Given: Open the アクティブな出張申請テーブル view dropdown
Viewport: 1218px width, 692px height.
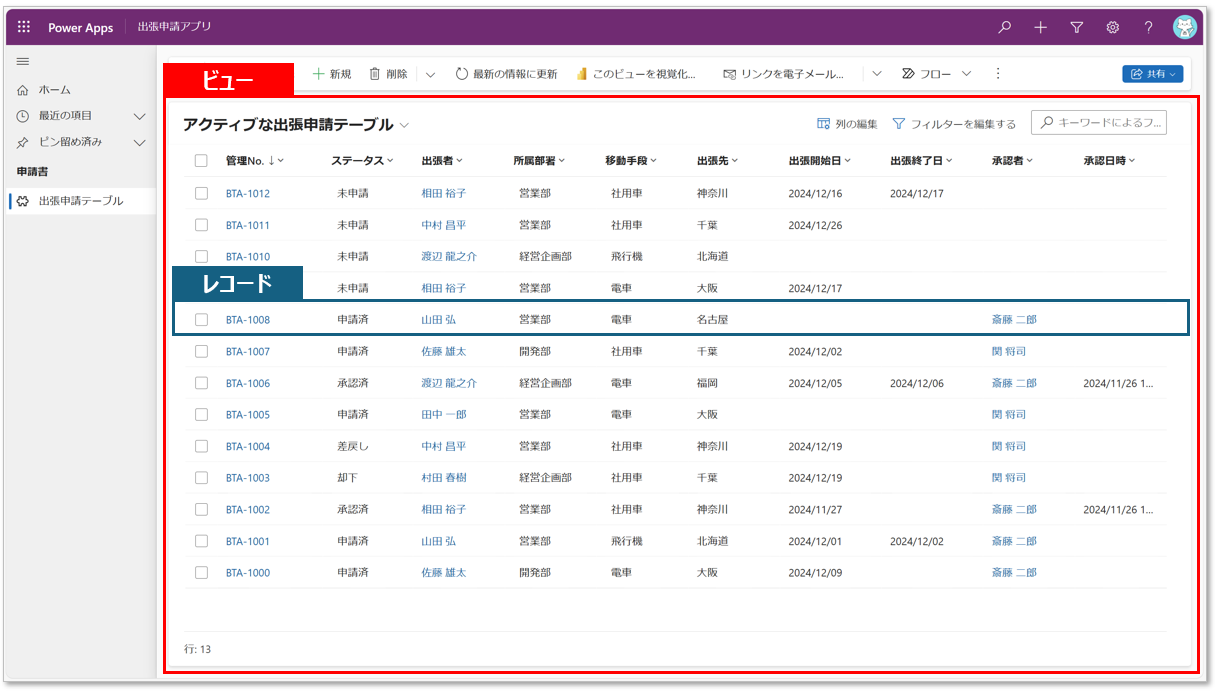Looking at the screenshot, I should pyautogui.click(x=405, y=125).
